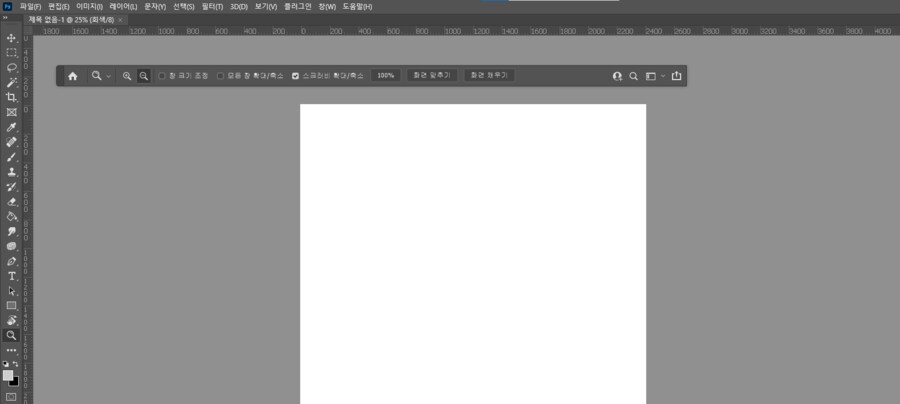Choose the zoom-in magnifier in options bar
This screenshot has height=404, width=900.
(127, 76)
